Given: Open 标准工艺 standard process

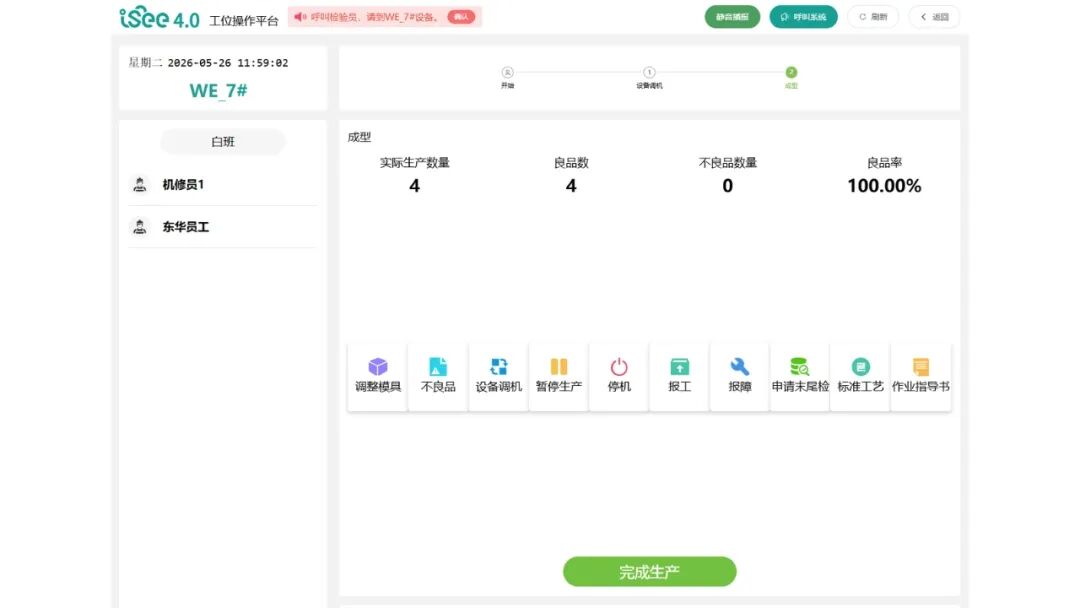Looking at the screenshot, I should pyautogui.click(x=860, y=376).
